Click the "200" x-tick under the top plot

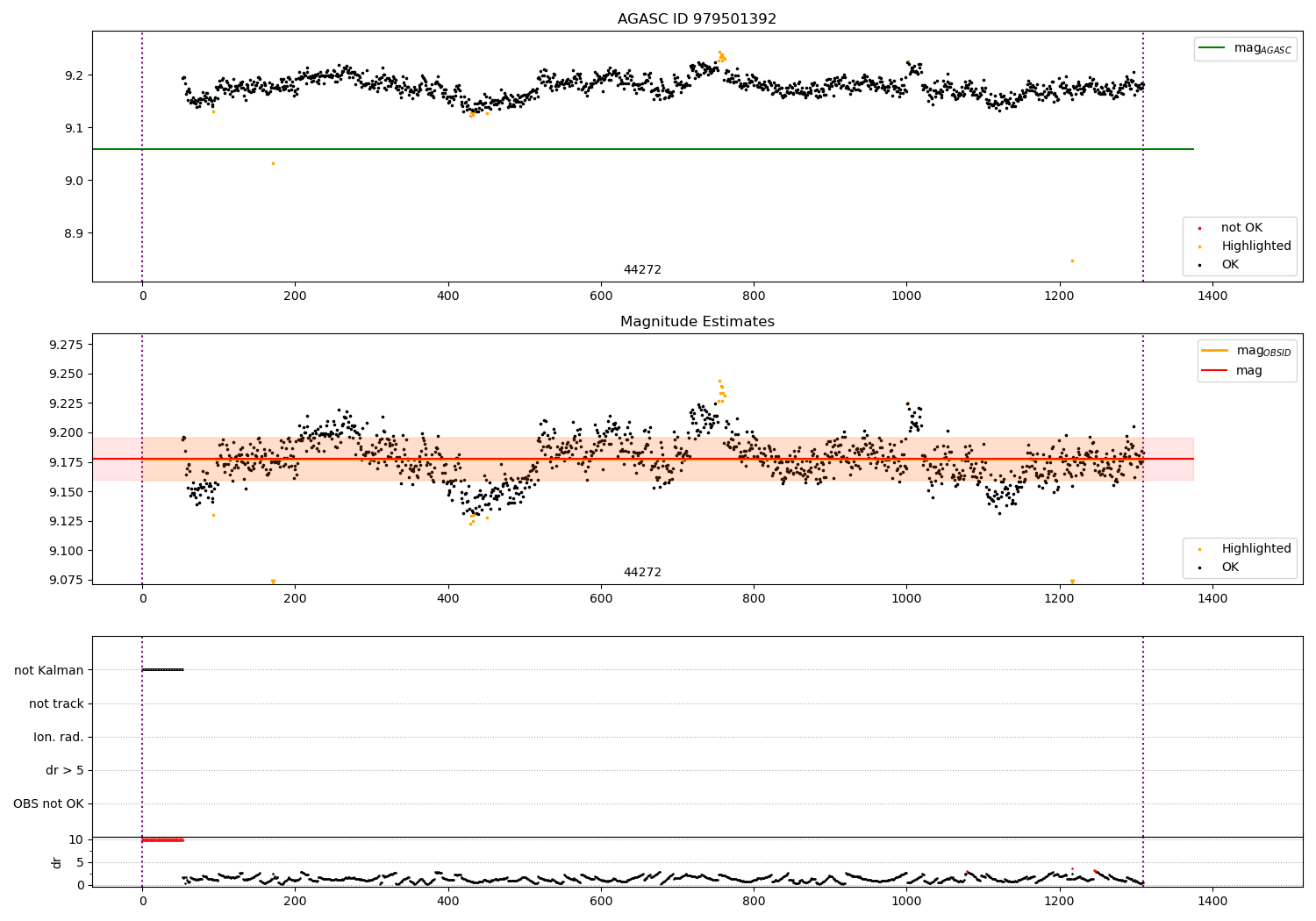(x=295, y=296)
